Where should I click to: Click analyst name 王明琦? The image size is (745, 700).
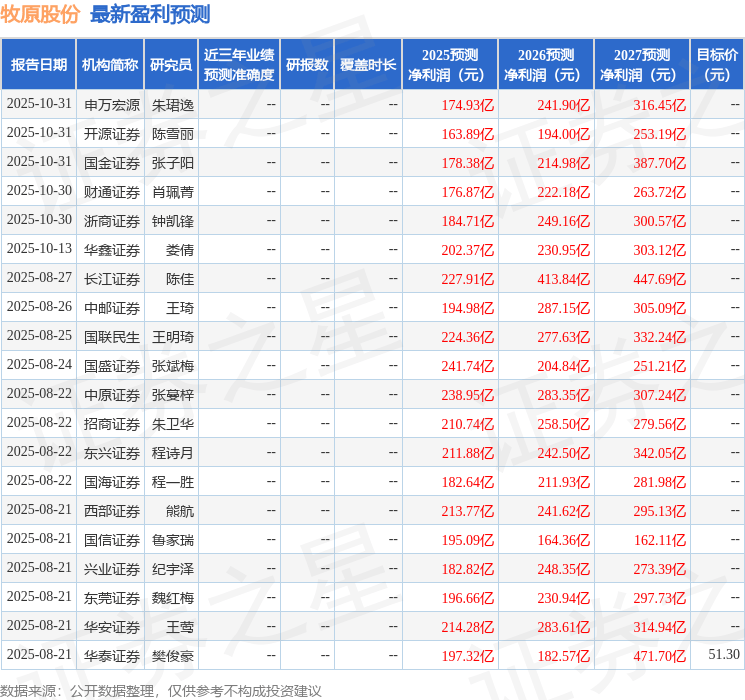click(173, 337)
